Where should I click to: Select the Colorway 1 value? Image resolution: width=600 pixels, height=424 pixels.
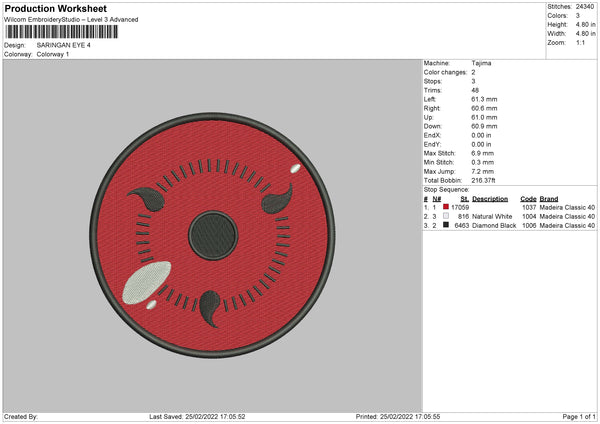point(52,54)
